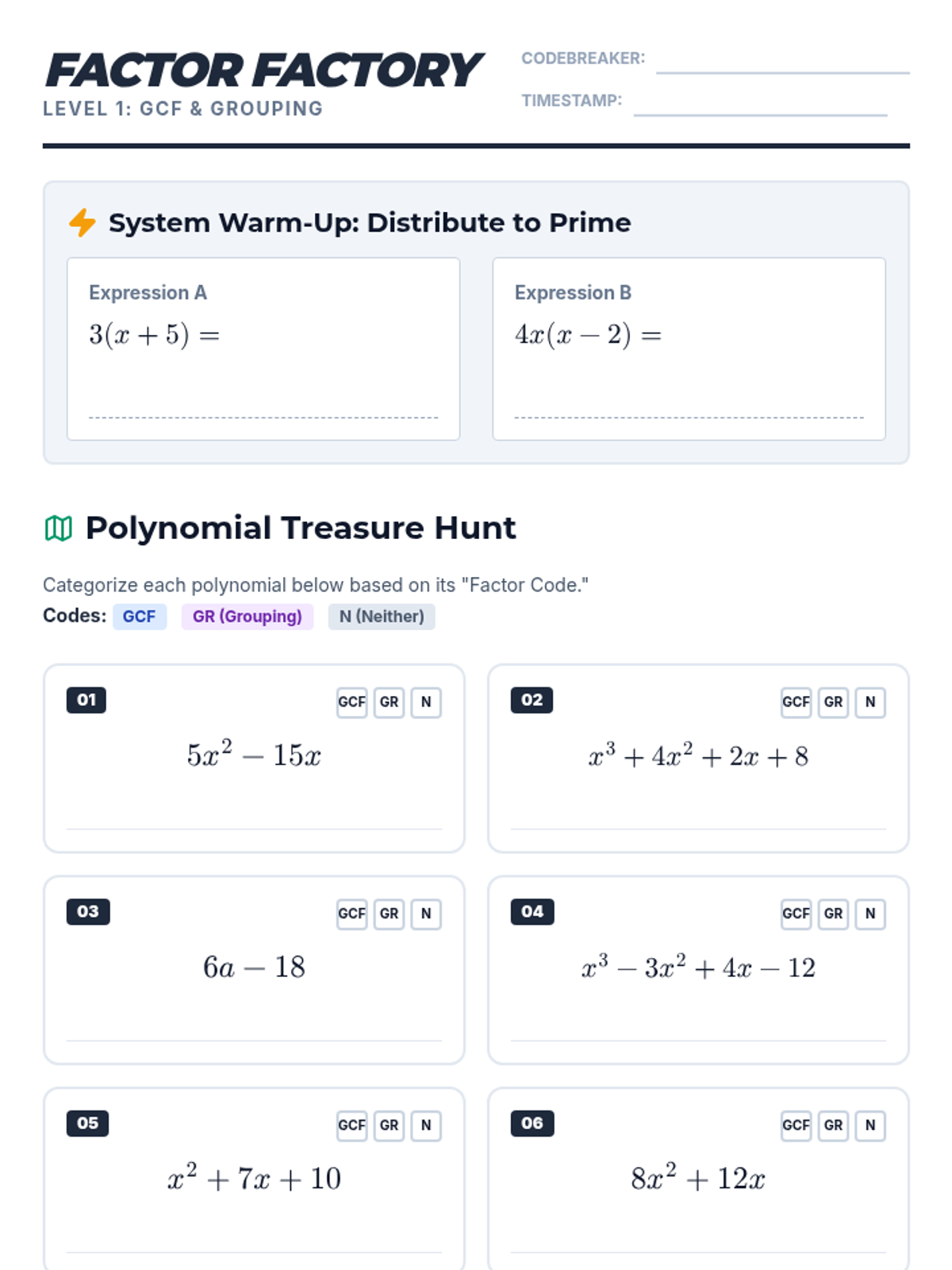Tick GR for problem 04
This screenshot has width=952, height=1270.
coord(833,914)
